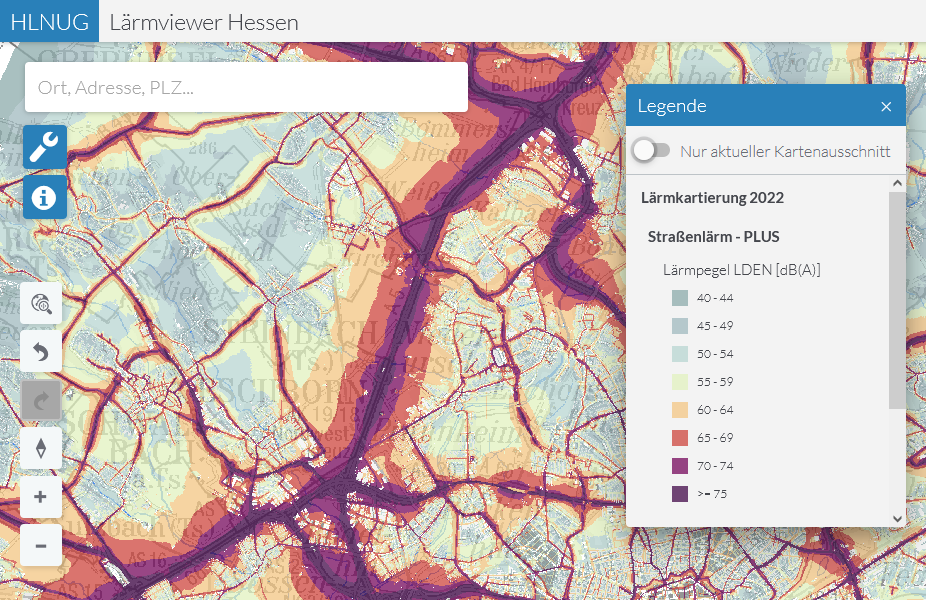The image size is (926, 600).
Task: Open the wrench tools menu
Action: (x=45, y=148)
